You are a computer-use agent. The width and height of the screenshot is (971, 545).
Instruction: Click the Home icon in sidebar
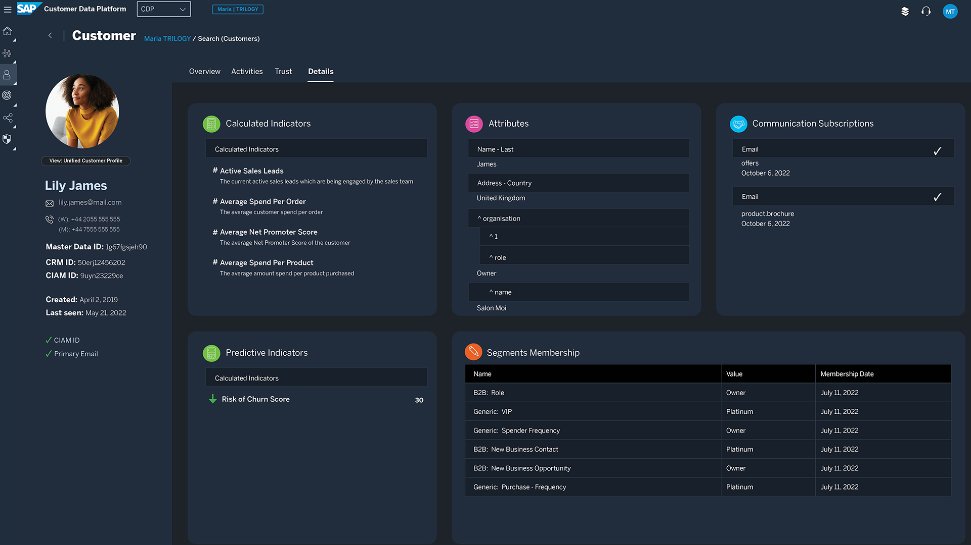coord(8,31)
